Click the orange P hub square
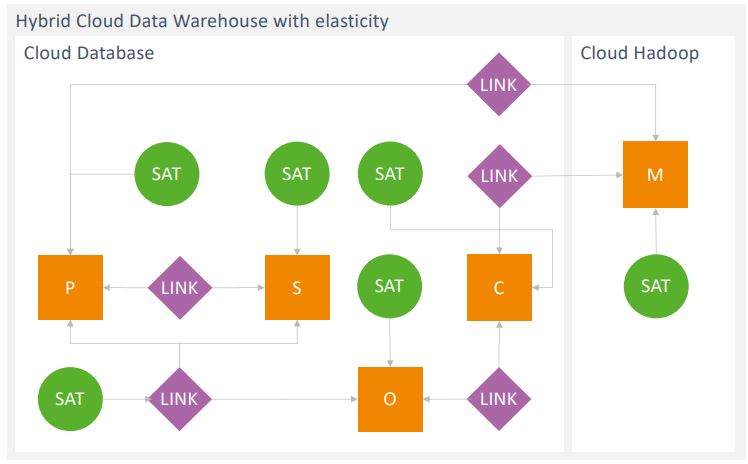The image size is (748, 464). 70,288
